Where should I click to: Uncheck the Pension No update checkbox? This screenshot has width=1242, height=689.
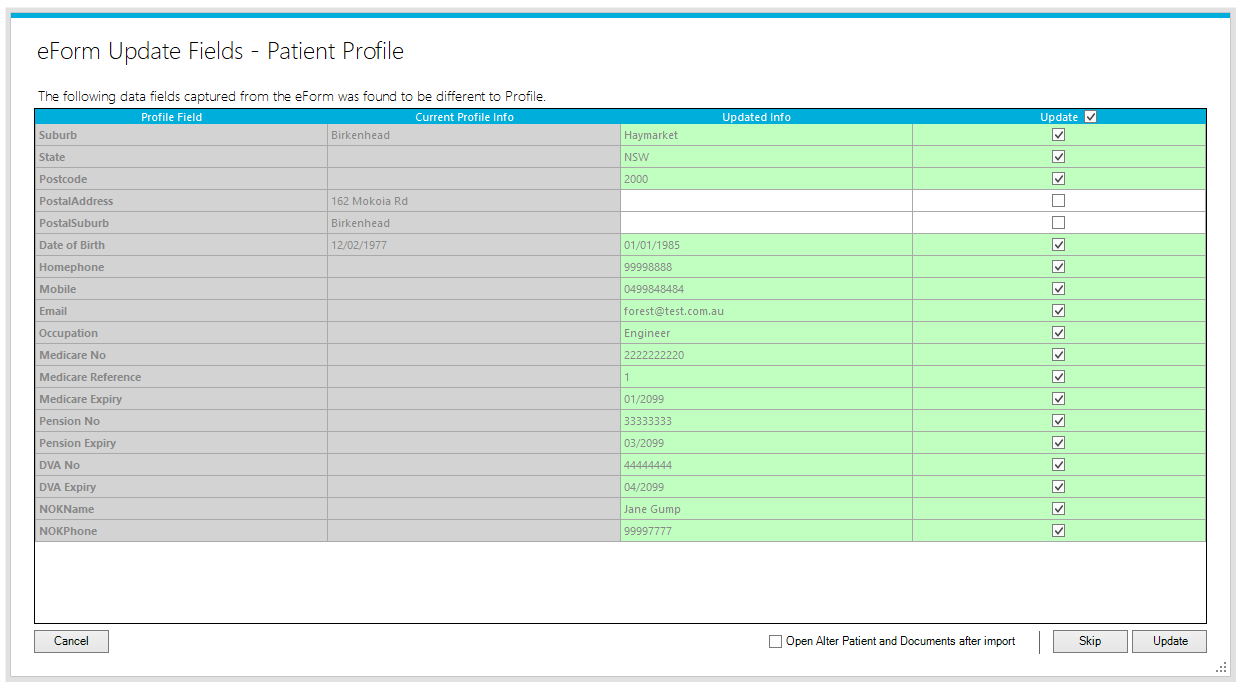pos(1058,421)
